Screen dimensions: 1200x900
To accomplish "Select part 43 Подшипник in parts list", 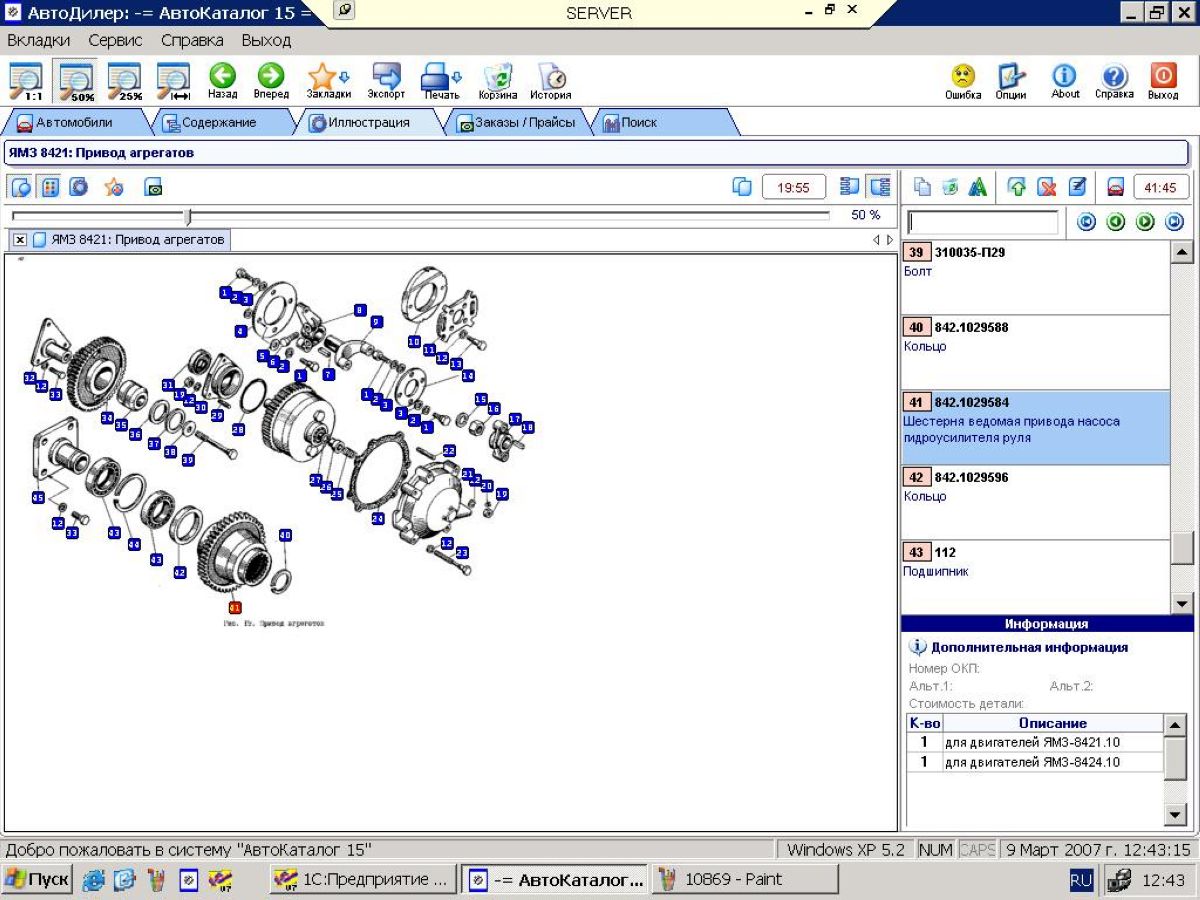I will pyautogui.click(x=1035, y=577).
